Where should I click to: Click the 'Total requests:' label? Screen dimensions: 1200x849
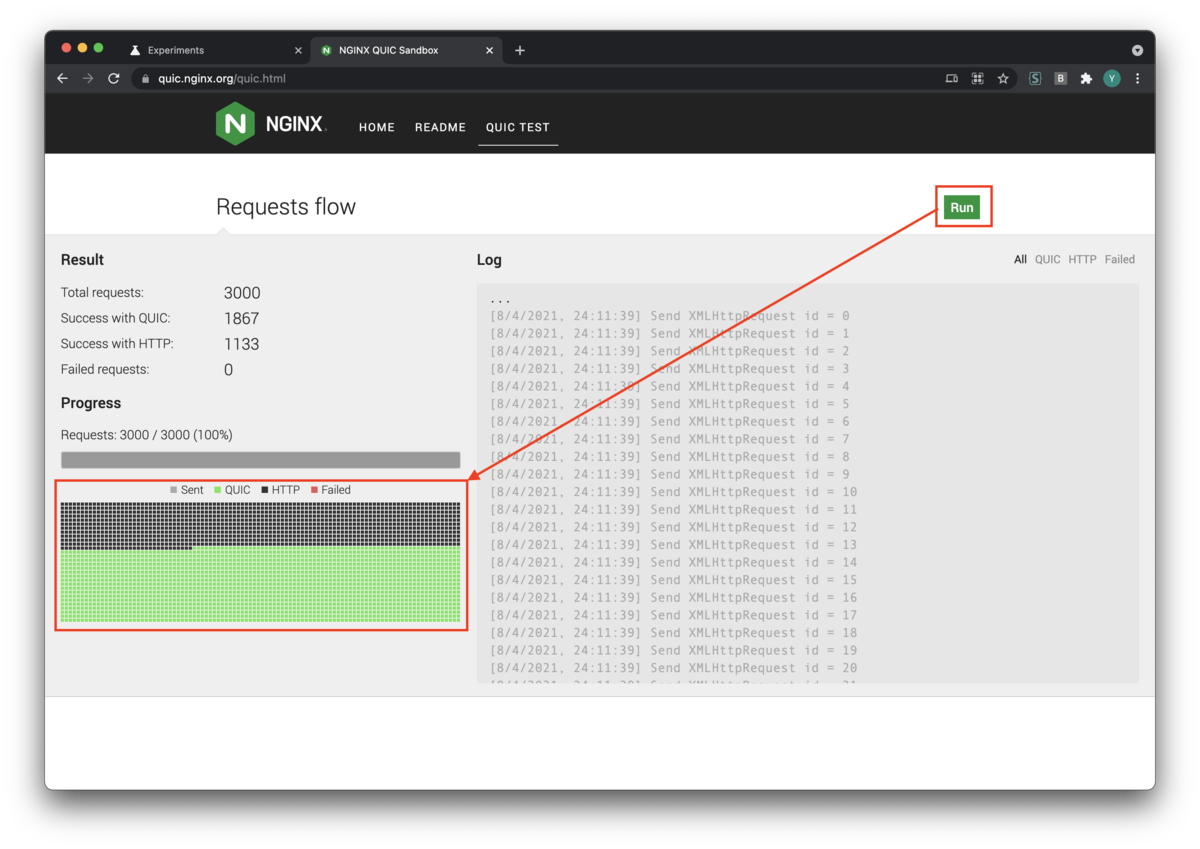102,293
